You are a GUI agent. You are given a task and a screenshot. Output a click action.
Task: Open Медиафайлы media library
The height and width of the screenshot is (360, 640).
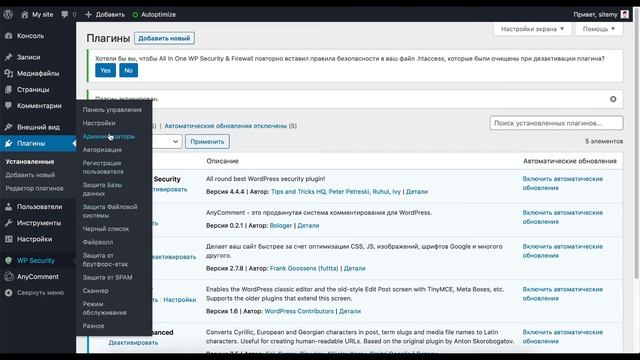coord(38,73)
